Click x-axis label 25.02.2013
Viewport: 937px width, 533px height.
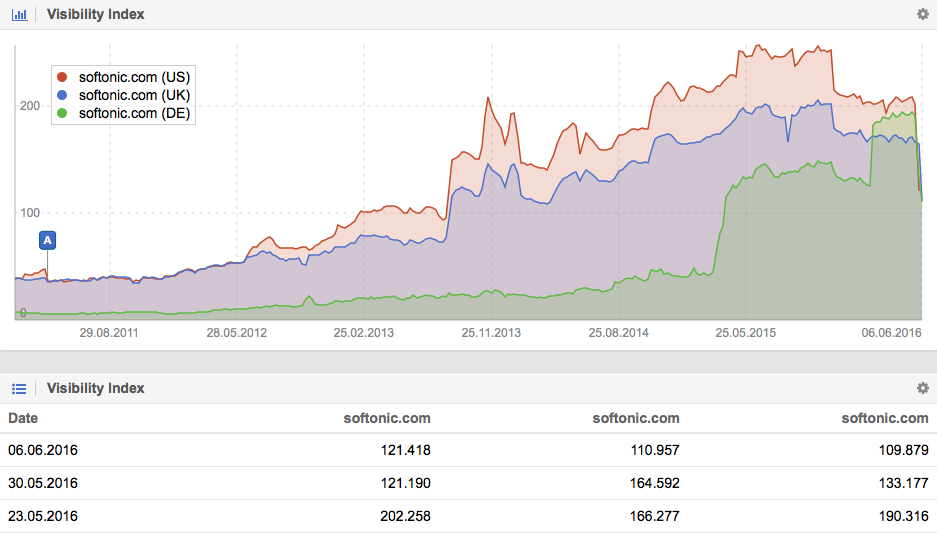tap(364, 333)
